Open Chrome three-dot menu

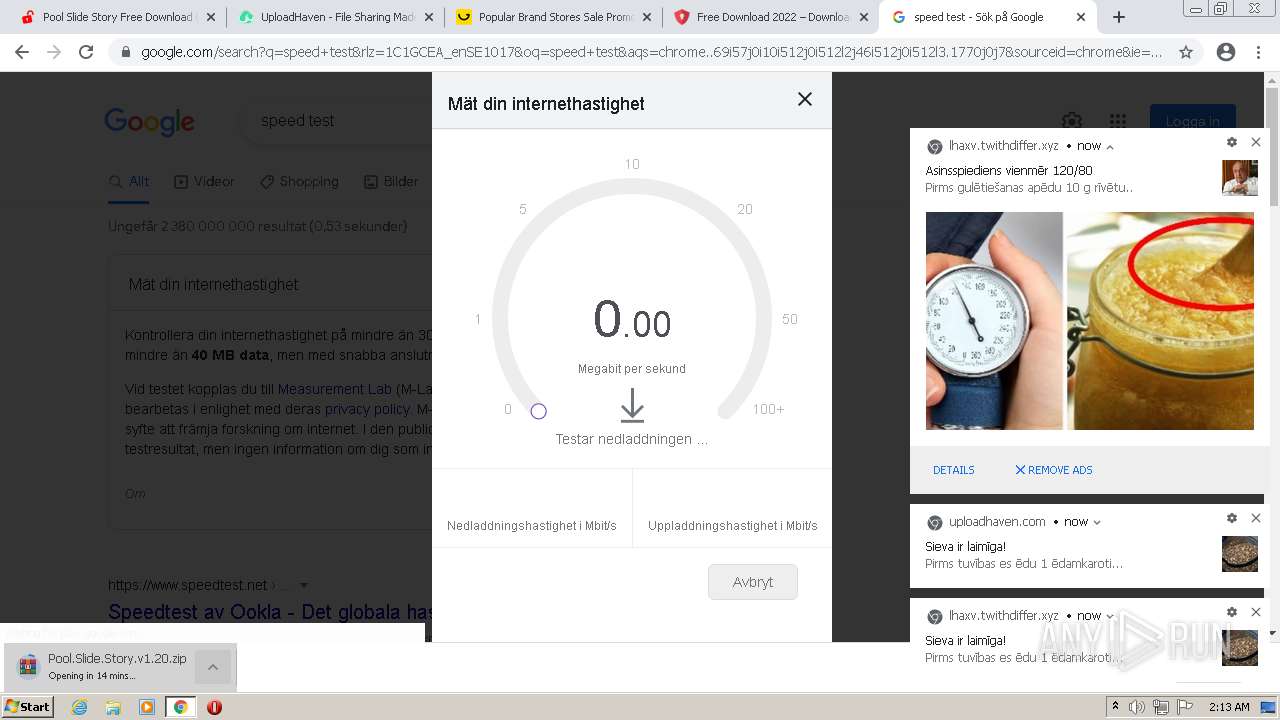[x=1258, y=52]
